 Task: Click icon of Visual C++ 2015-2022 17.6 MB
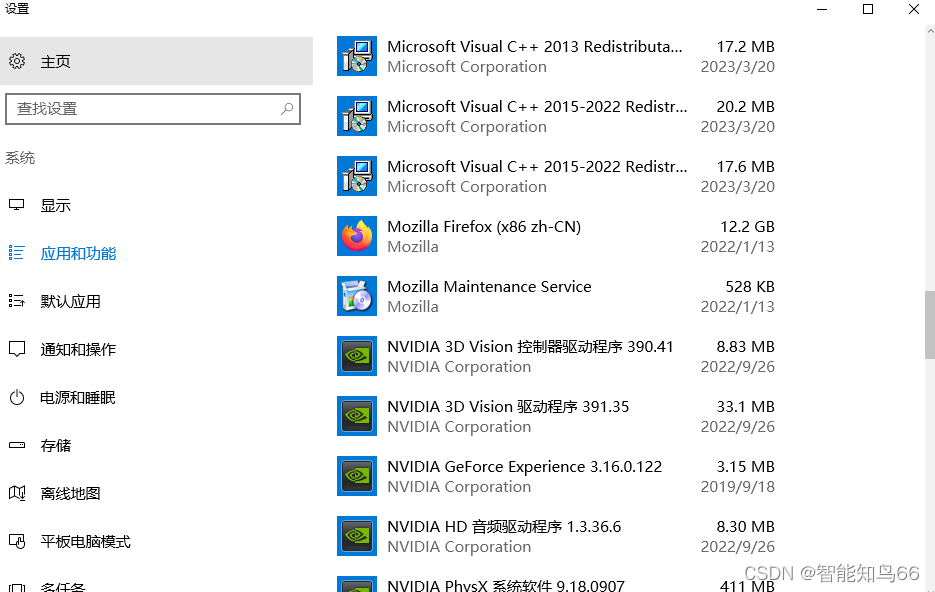(357, 176)
